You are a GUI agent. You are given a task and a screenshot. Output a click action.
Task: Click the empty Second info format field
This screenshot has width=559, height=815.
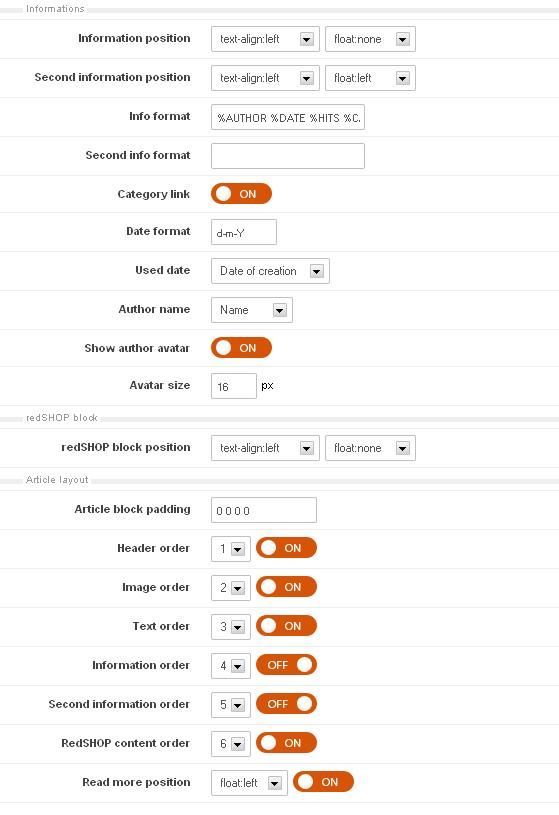288,156
